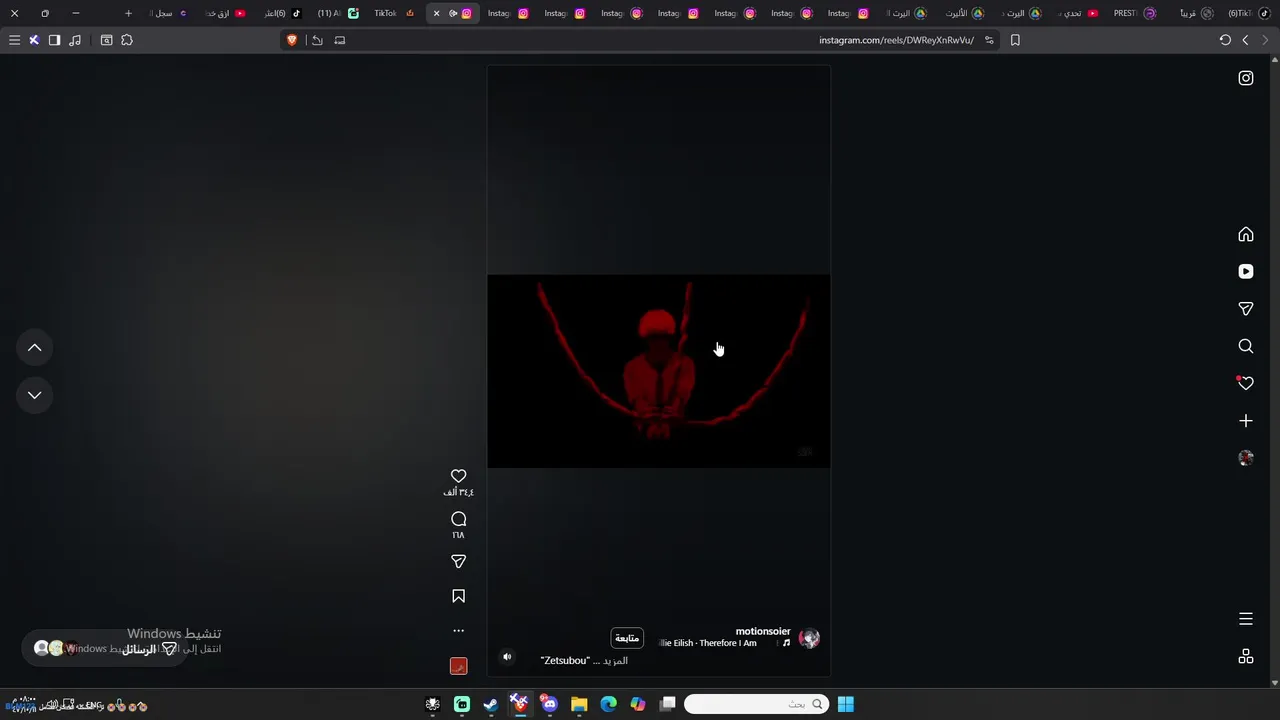Screen dimensions: 1280x720
Task: Switch to the (11) Al tab
Action: point(338,13)
